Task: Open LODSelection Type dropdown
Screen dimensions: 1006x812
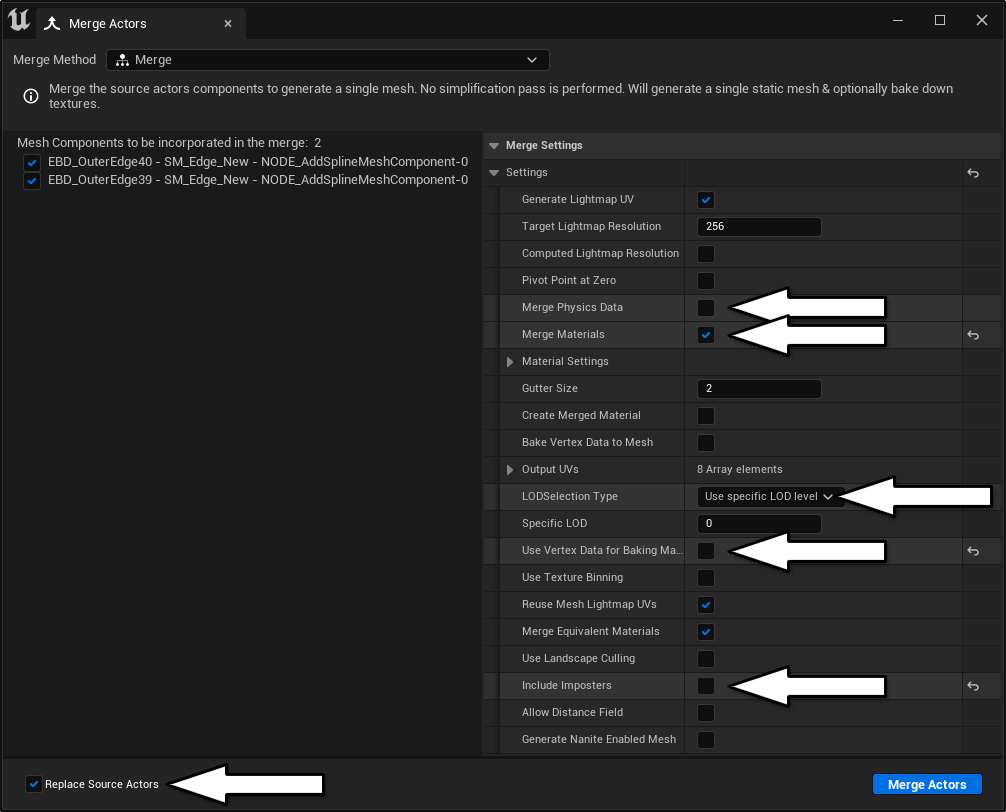Action: pyautogui.click(x=770, y=497)
